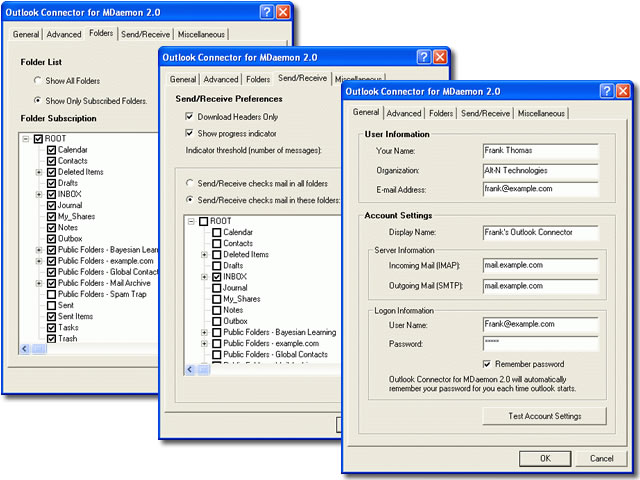Click left scroll arrow in Send/Receive folder list
640x480 pixels.
point(190,369)
